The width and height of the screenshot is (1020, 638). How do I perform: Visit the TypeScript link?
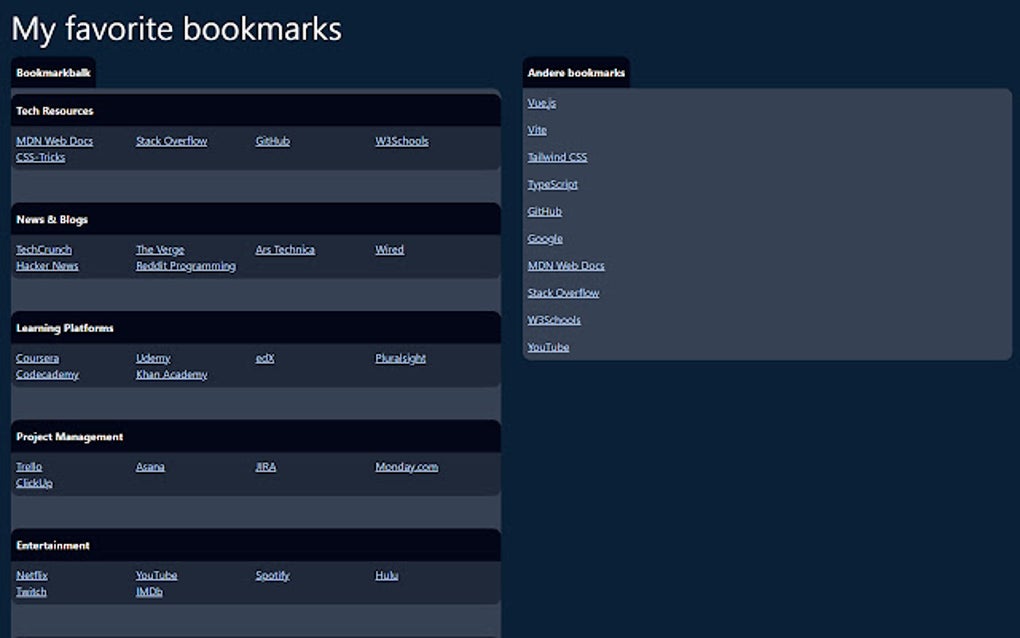coord(552,185)
